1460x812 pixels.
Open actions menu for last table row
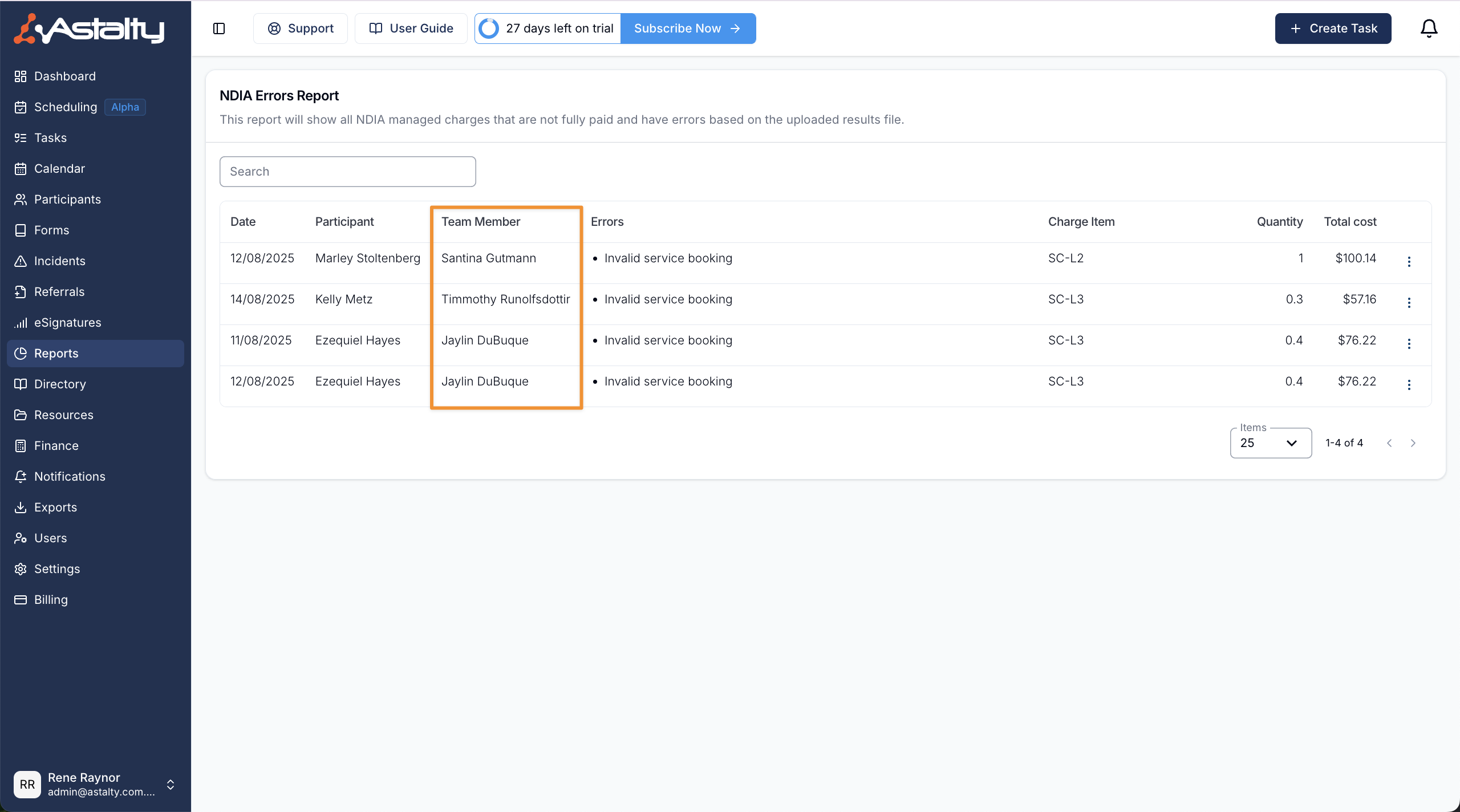[1409, 384]
